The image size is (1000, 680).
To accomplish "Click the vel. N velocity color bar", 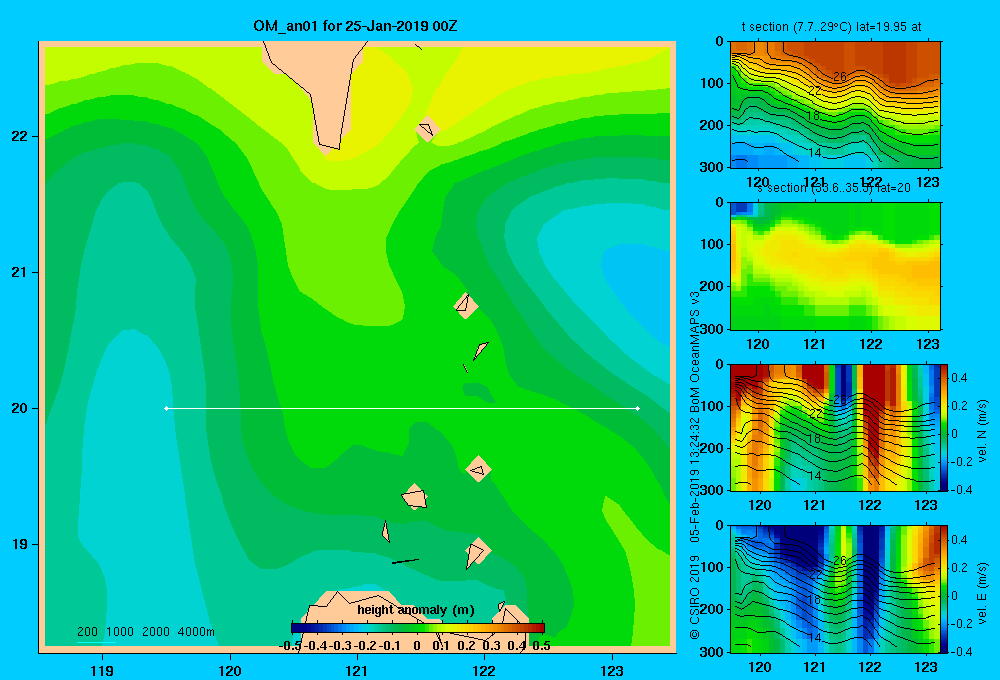I will point(945,427).
